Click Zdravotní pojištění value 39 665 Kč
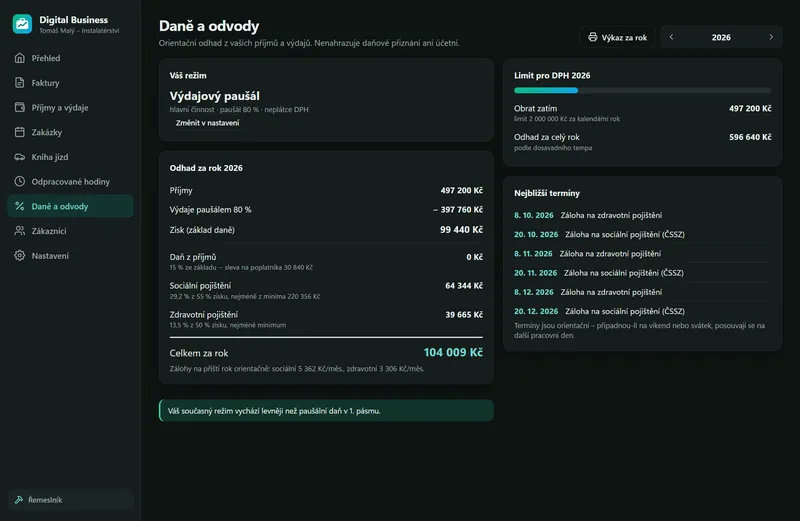 tap(464, 315)
